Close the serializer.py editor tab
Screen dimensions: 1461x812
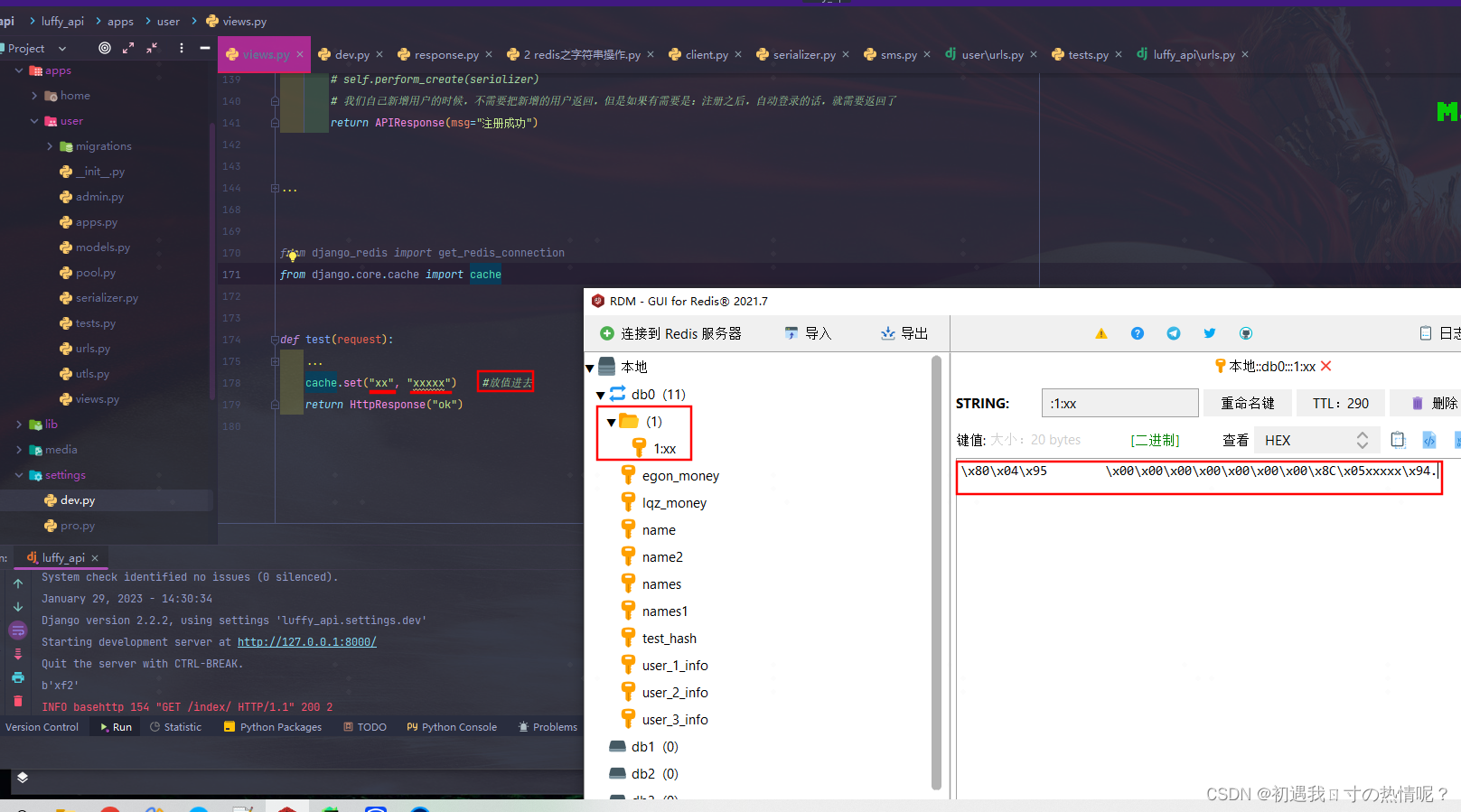point(846,55)
